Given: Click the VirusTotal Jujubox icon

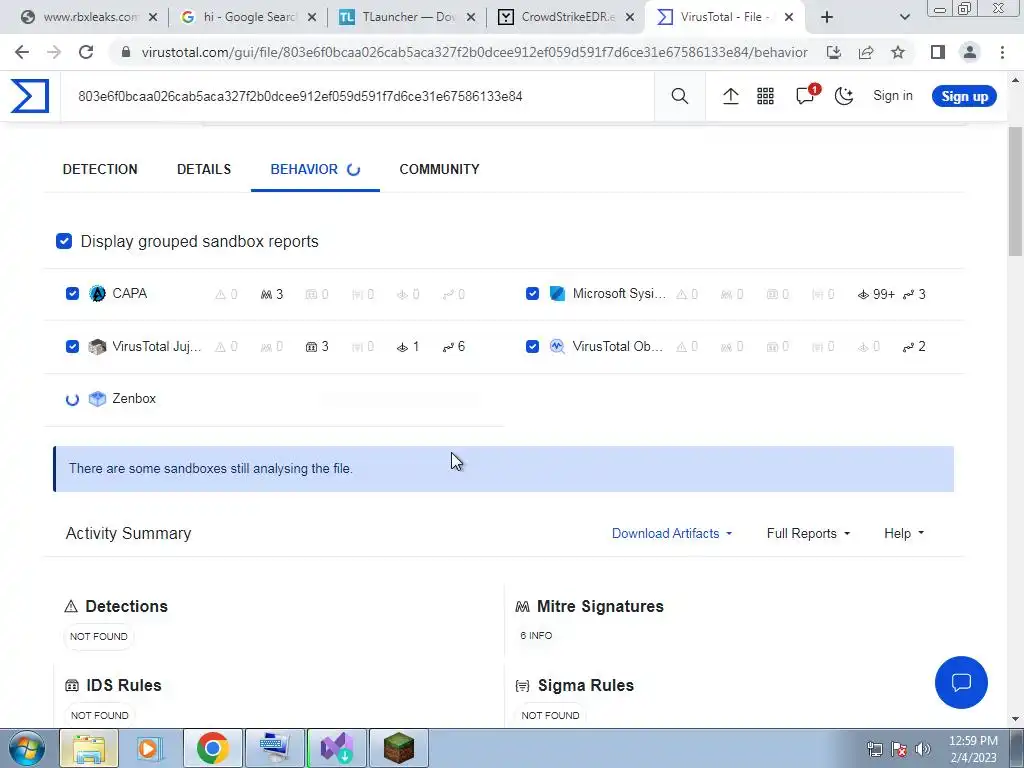Looking at the screenshot, I should (x=97, y=347).
